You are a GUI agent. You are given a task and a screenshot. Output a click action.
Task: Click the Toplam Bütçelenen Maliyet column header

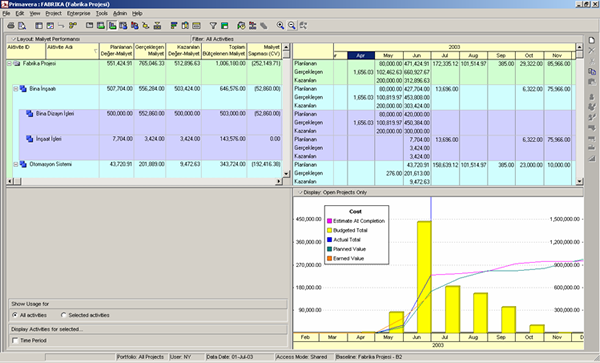pyautogui.click(x=224, y=51)
